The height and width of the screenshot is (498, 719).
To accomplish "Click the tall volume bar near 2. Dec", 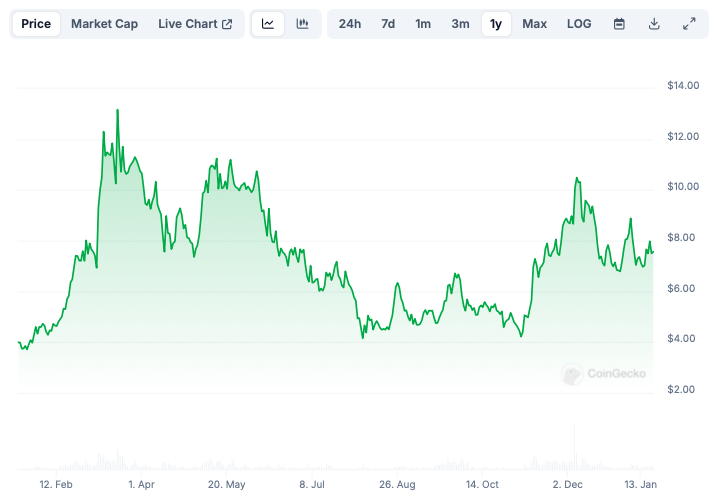I will (574, 446).
